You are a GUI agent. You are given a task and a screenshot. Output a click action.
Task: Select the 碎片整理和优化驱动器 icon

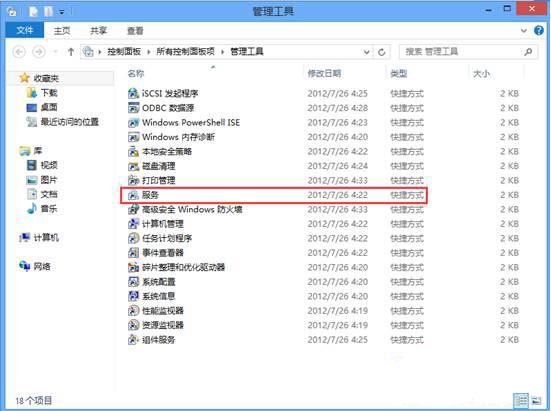click(134, 267)
